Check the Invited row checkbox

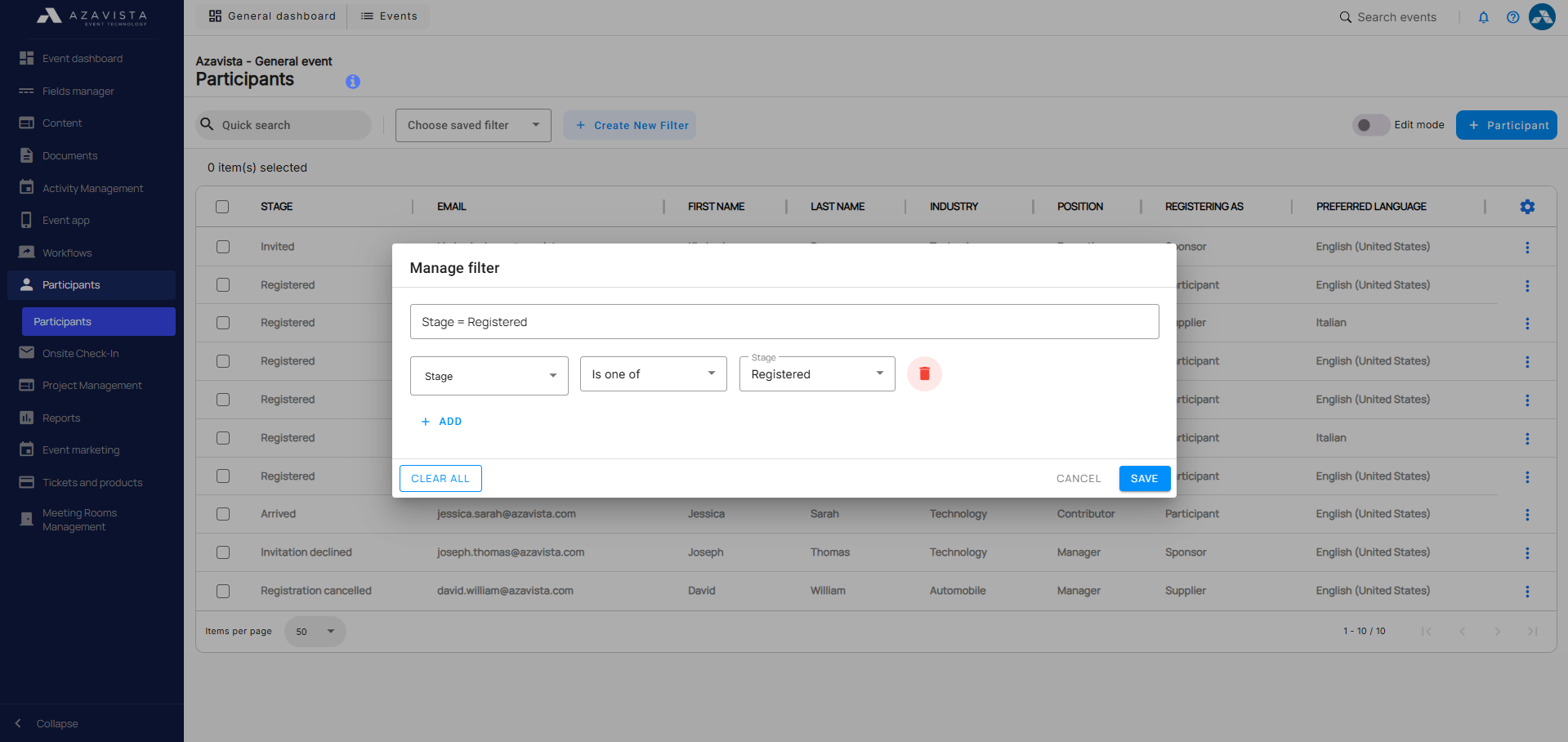click(223, 247)
